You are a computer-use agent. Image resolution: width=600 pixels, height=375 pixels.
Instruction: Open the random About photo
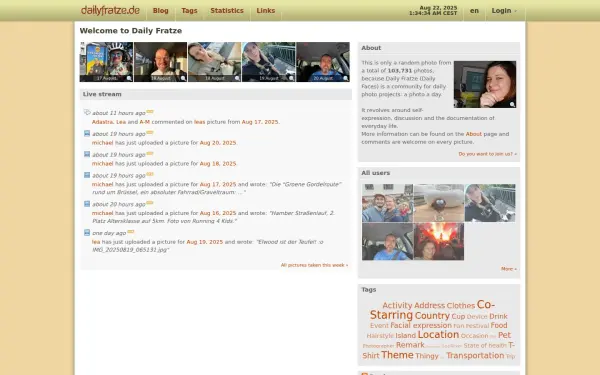485,84
